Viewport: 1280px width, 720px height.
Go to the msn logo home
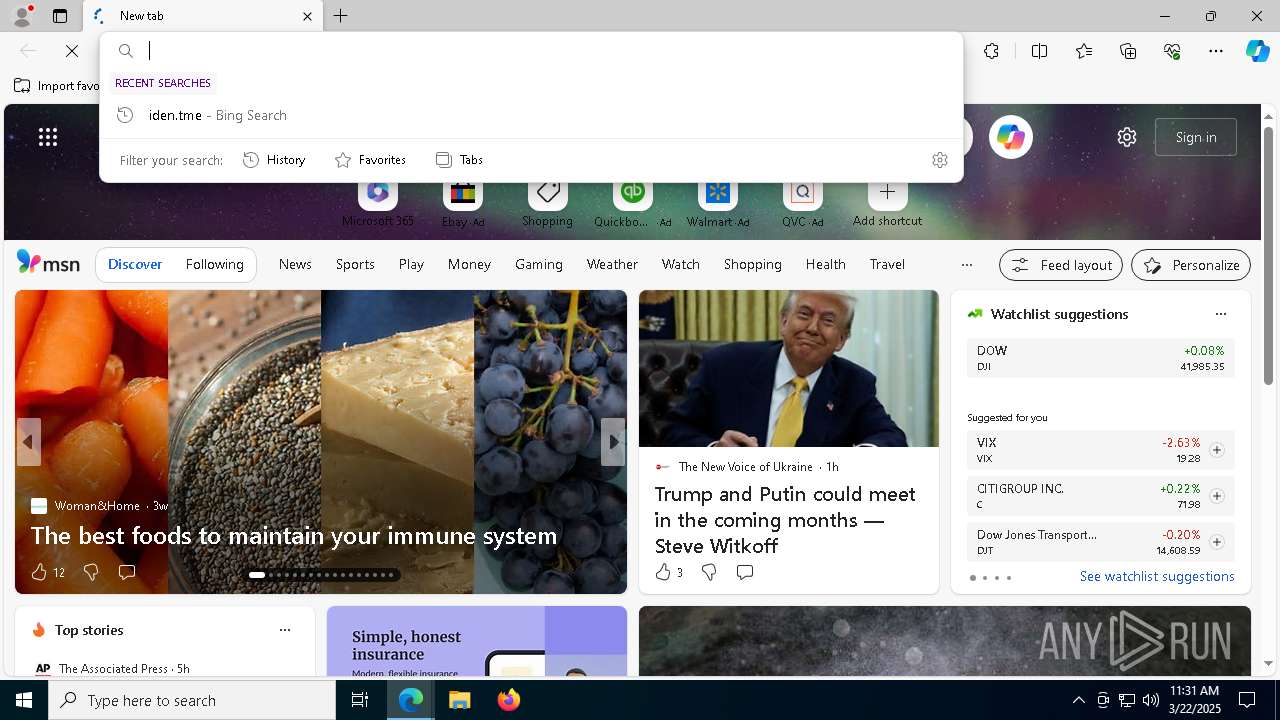click(x=48, y=263)
